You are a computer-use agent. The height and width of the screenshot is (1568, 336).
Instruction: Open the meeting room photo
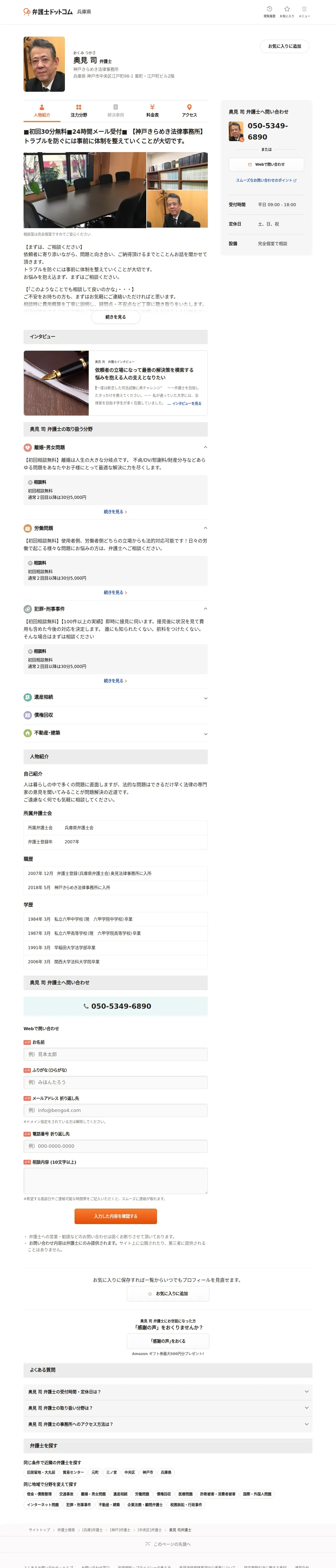click(85, 190)
